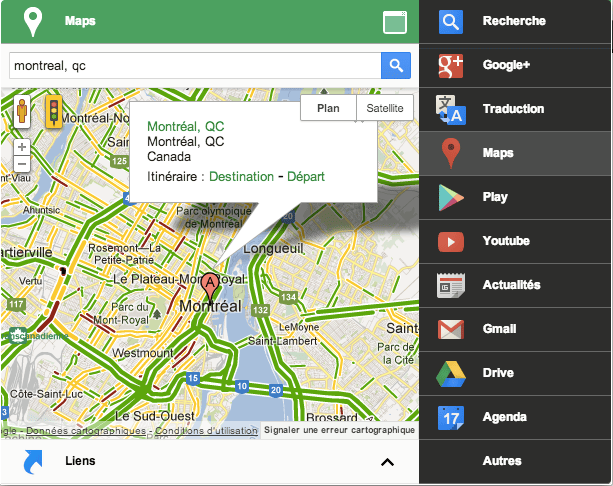Zoom in with the plus button
Viewport: 613px width, 486px height.
pyautogui.click(x=22, y=147)
